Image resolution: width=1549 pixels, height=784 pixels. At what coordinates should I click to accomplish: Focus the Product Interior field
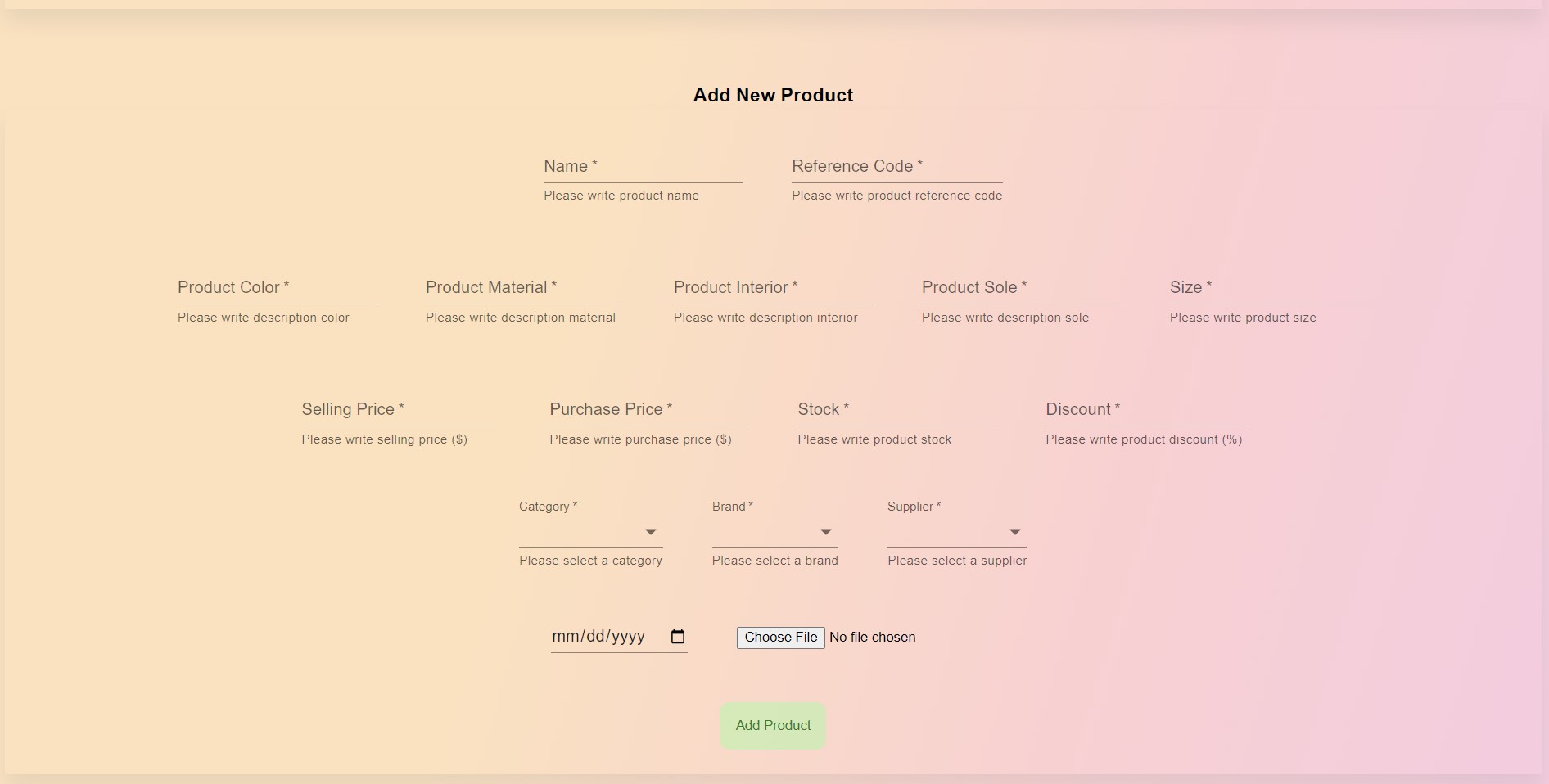pyautogui.click(x=773, y=291)
